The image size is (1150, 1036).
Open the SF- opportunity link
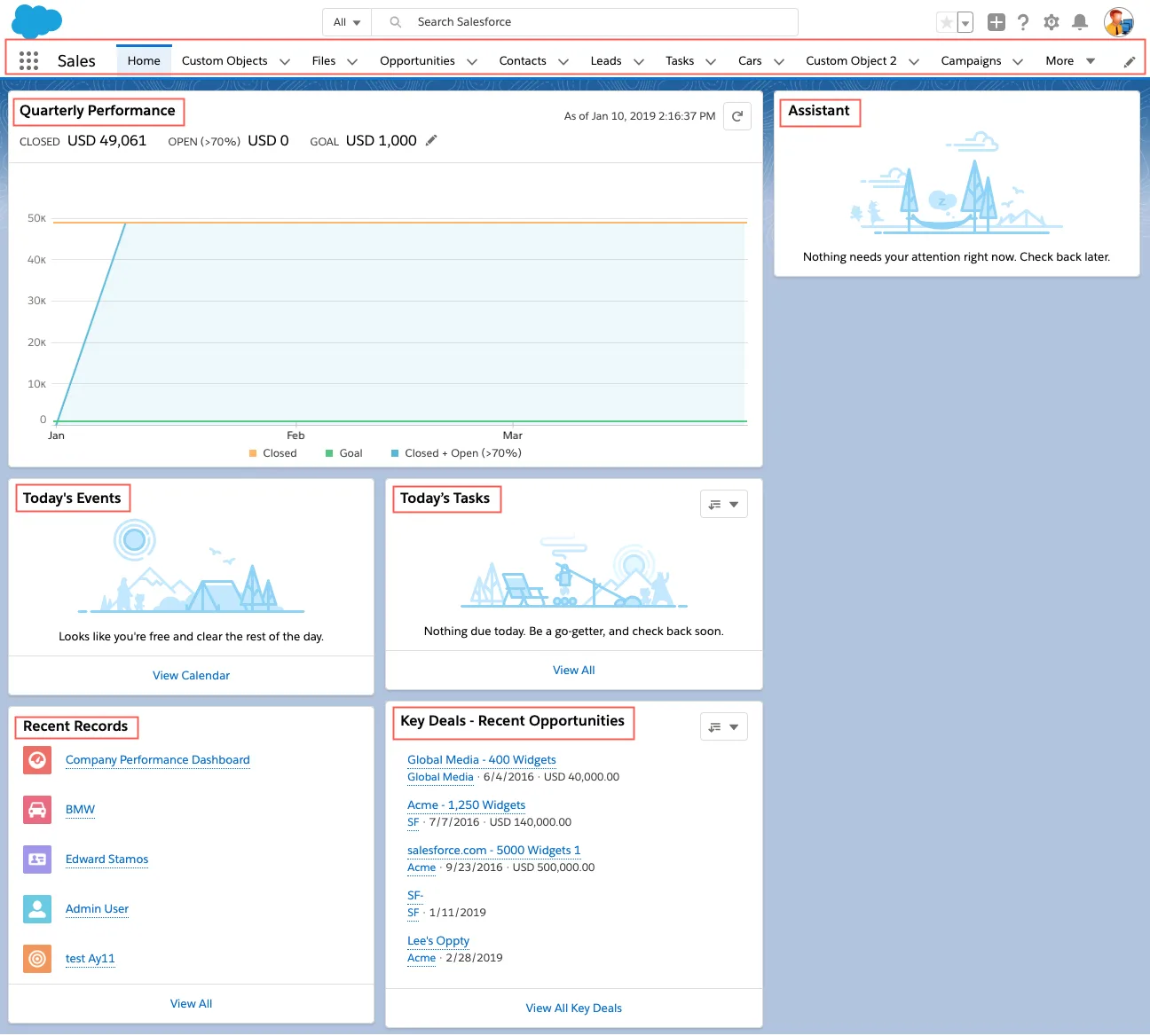pos(415,896)
